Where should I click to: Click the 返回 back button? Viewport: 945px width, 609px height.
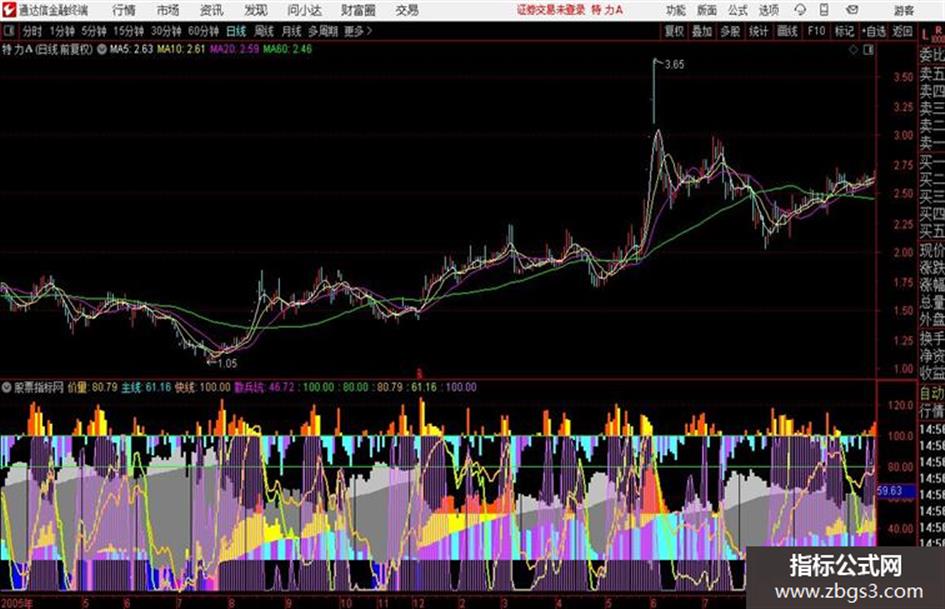(902, 31)
